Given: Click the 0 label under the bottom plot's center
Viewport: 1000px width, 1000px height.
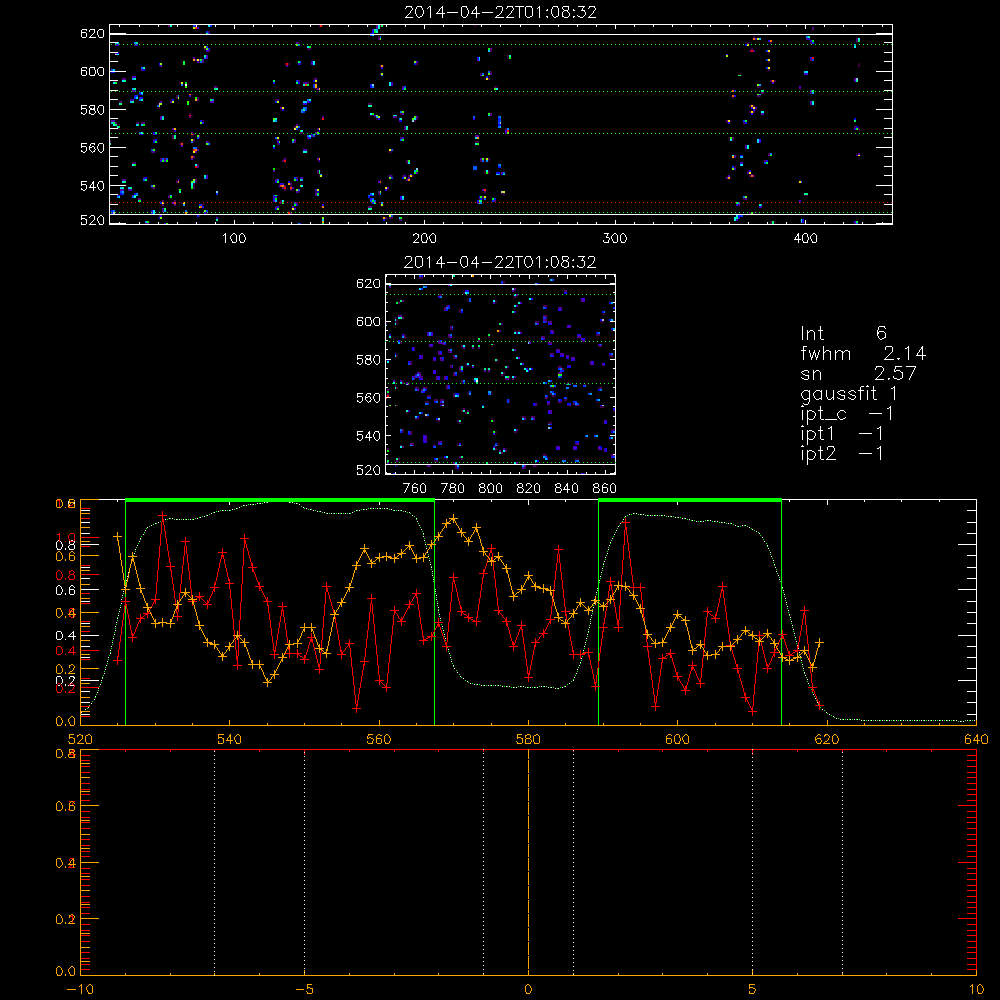Looking at the screenshot, I should 529,990.
